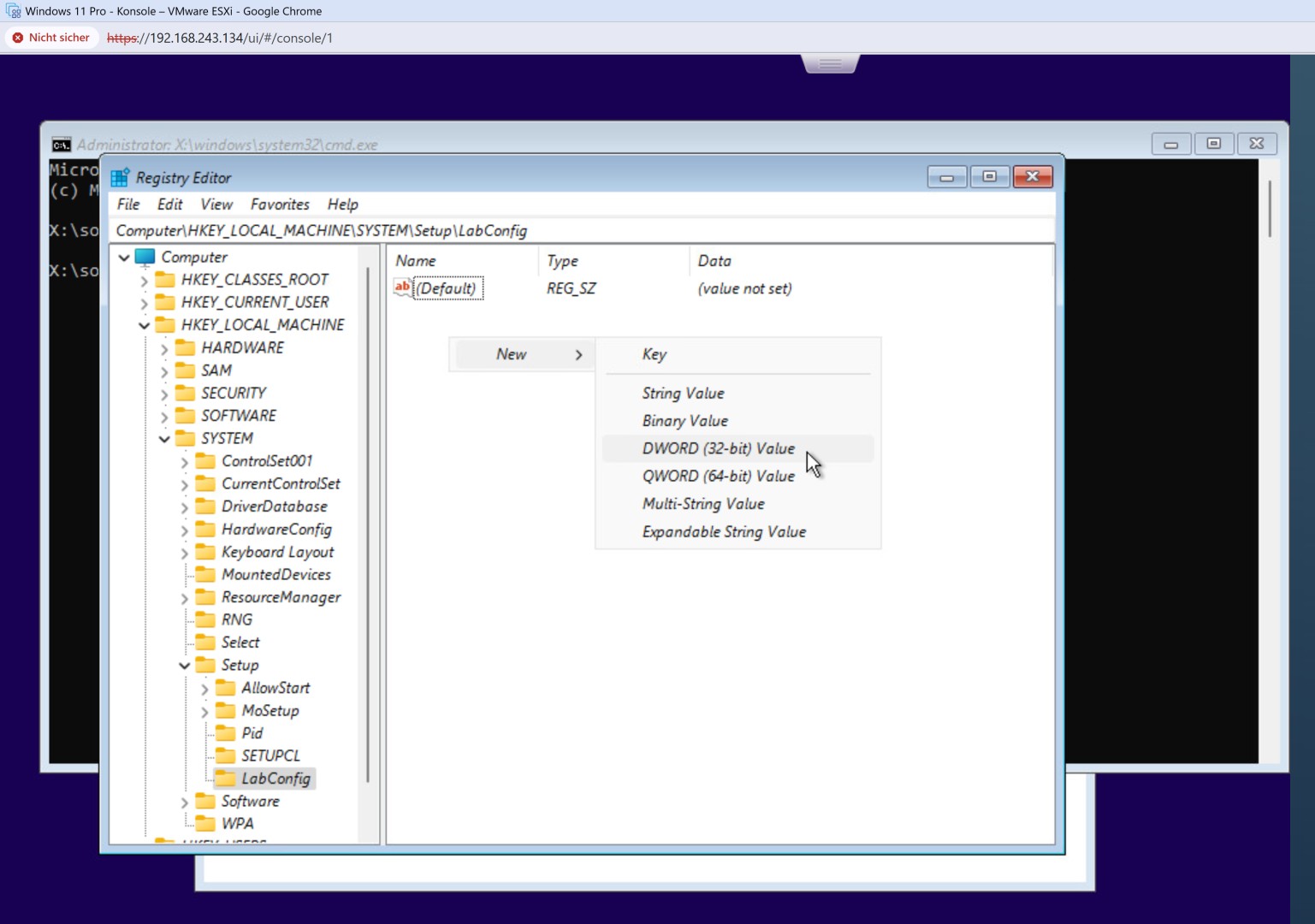Click the DriverDatabase folder icon
The height and width of the screenshot is (924, 1315).
(205, 506)
